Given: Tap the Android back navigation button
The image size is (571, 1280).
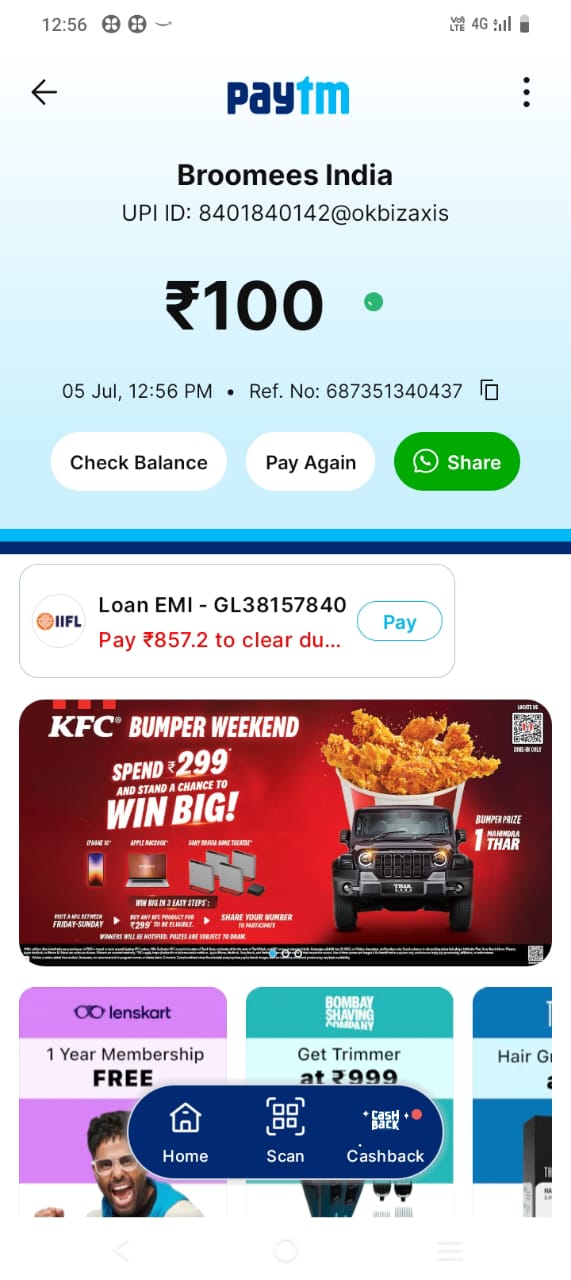Looking at the screenshot, I should click(x=122, y=1250).
